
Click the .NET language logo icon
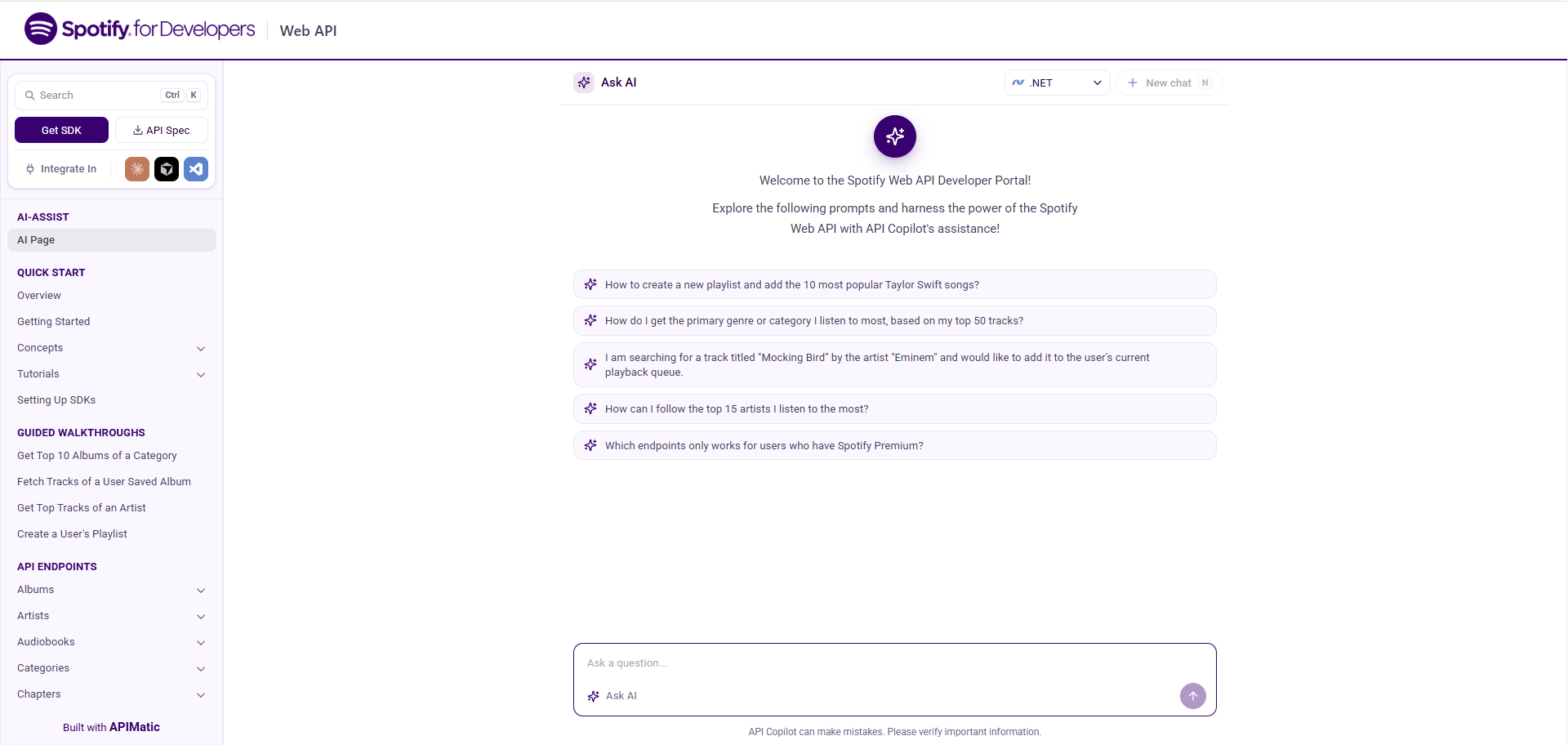tap(1018, 83)
